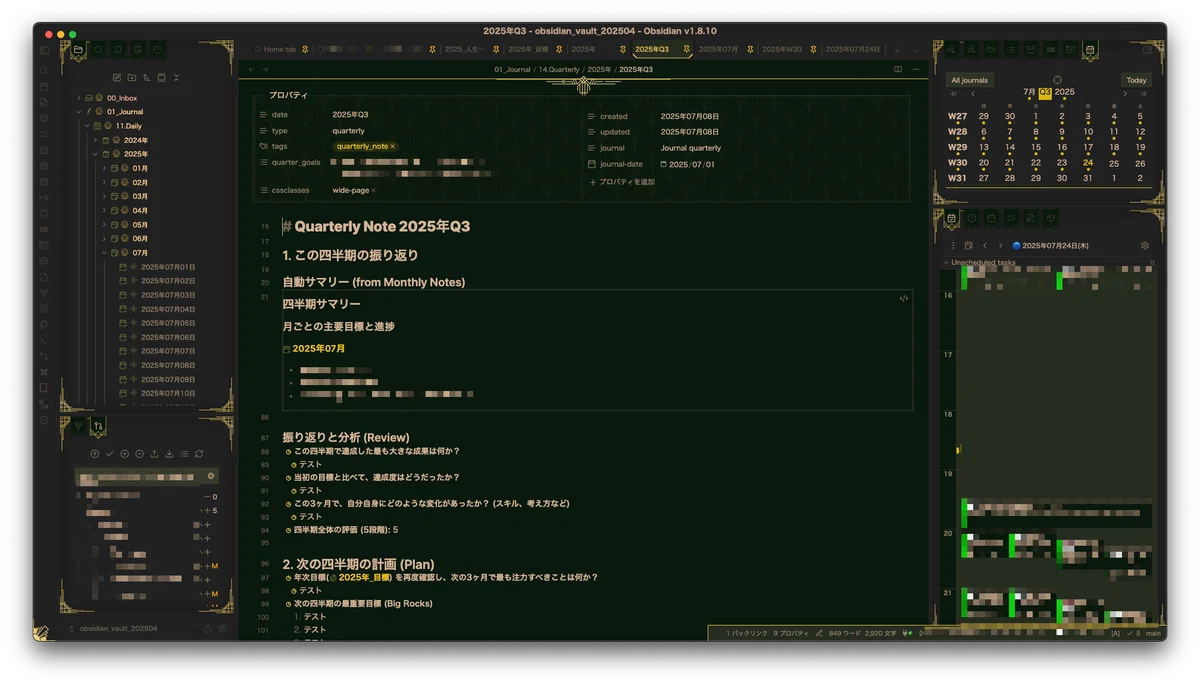Click the Git refresh icon

coord(200,454)
